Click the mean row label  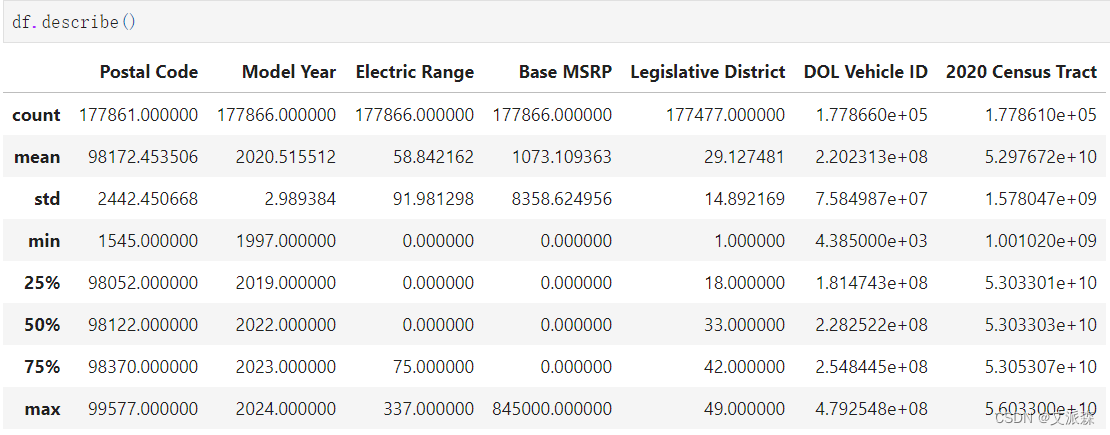38,157
